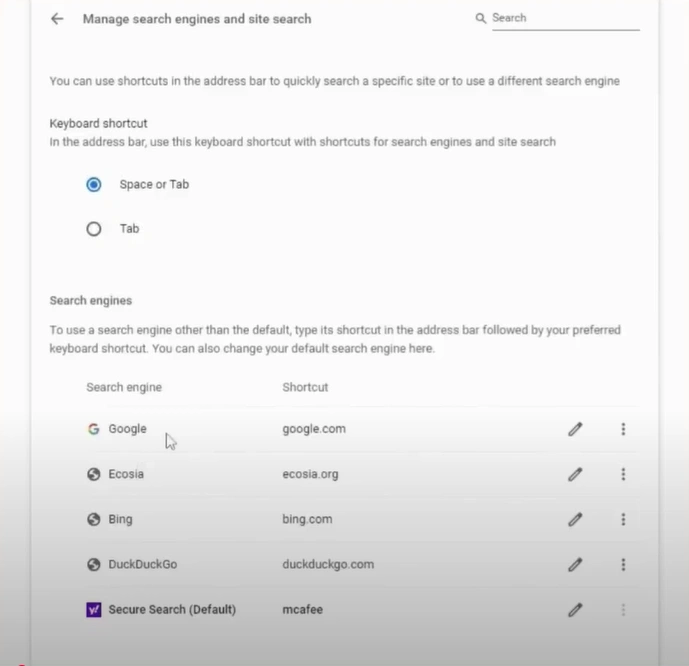The image size is (689, 666).
Task: Click the magnifier icon in settings search
Action: pyautogui.click(x=481, y=18)
